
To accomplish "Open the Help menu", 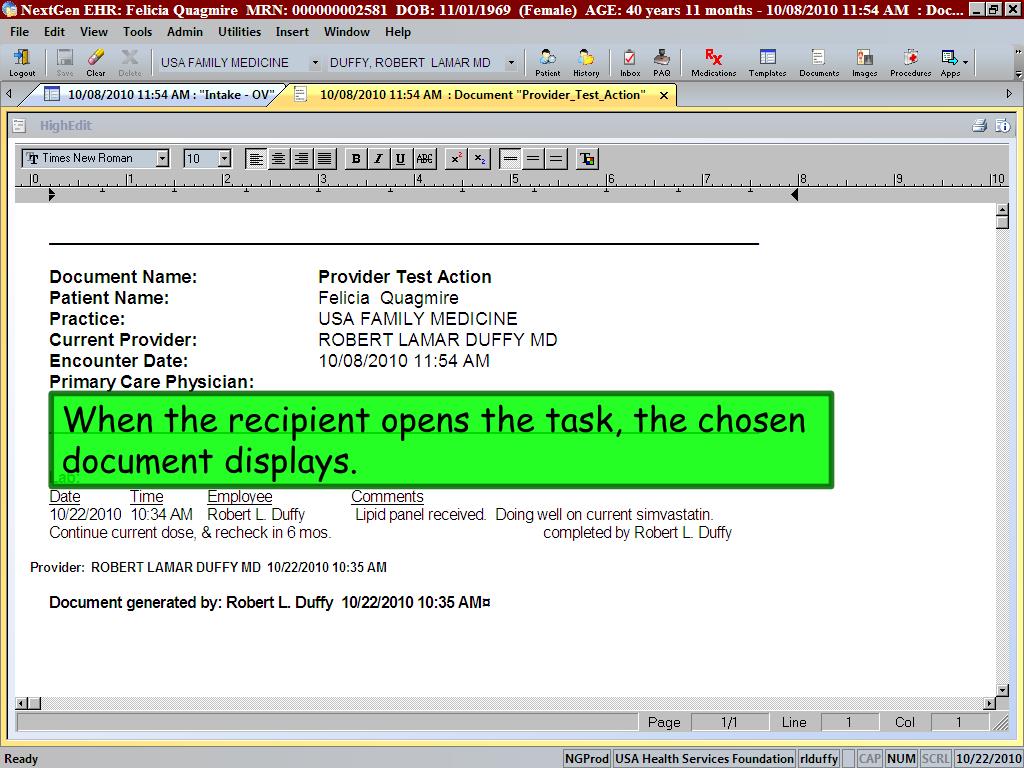I will coord(398,32).
